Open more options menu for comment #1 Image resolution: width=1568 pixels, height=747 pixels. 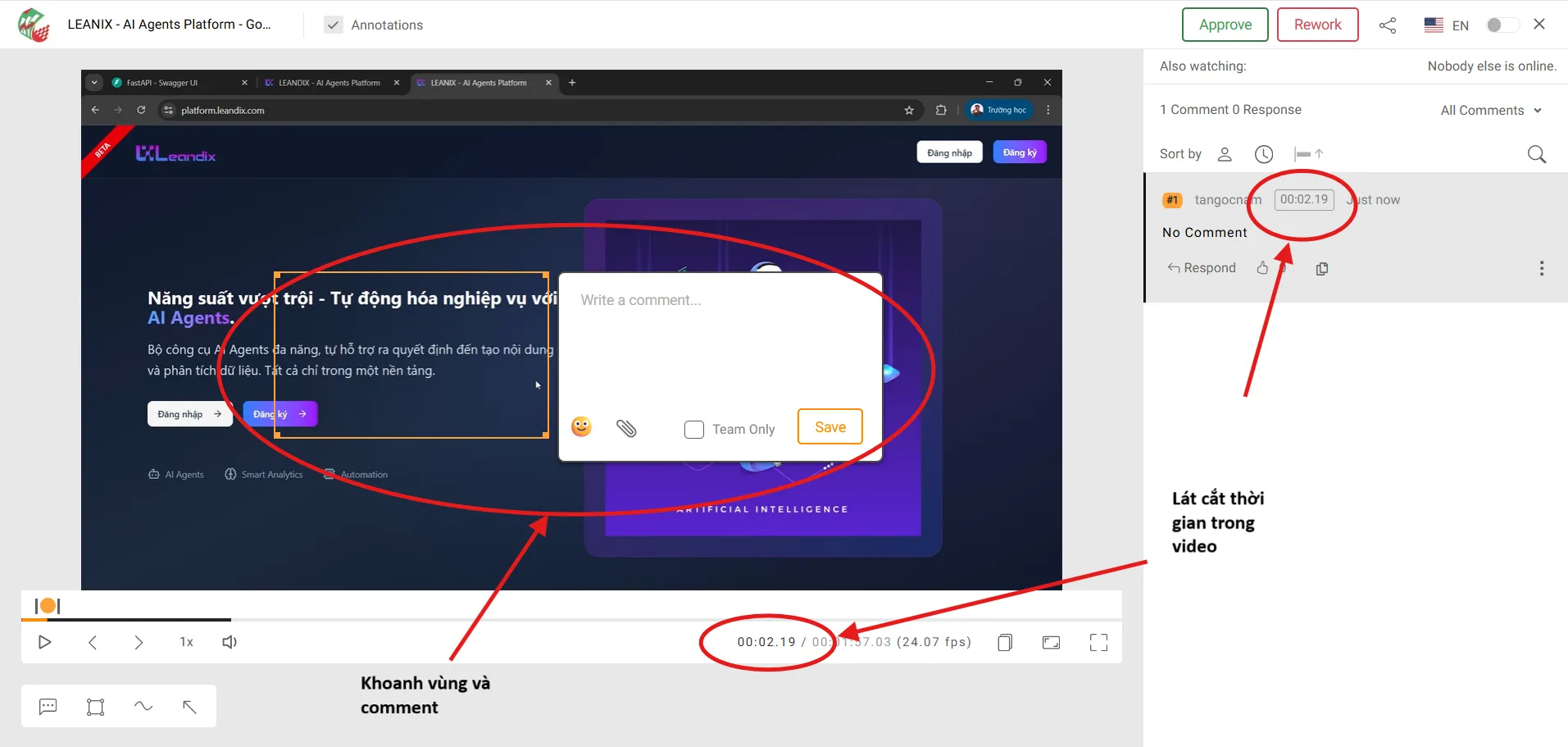coord(1542,268)
